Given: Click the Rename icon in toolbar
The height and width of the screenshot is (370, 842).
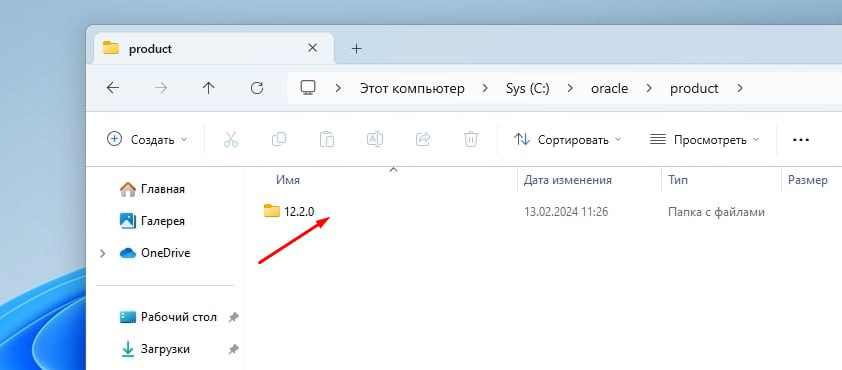Looking at the screenshot, I should tap(375, 140).
